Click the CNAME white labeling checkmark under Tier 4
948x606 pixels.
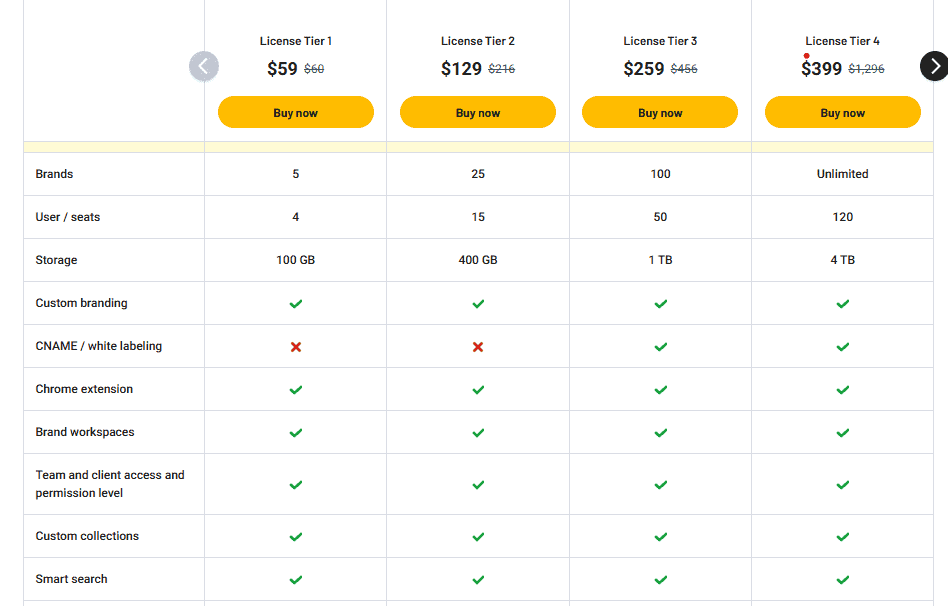click(842, 346)
